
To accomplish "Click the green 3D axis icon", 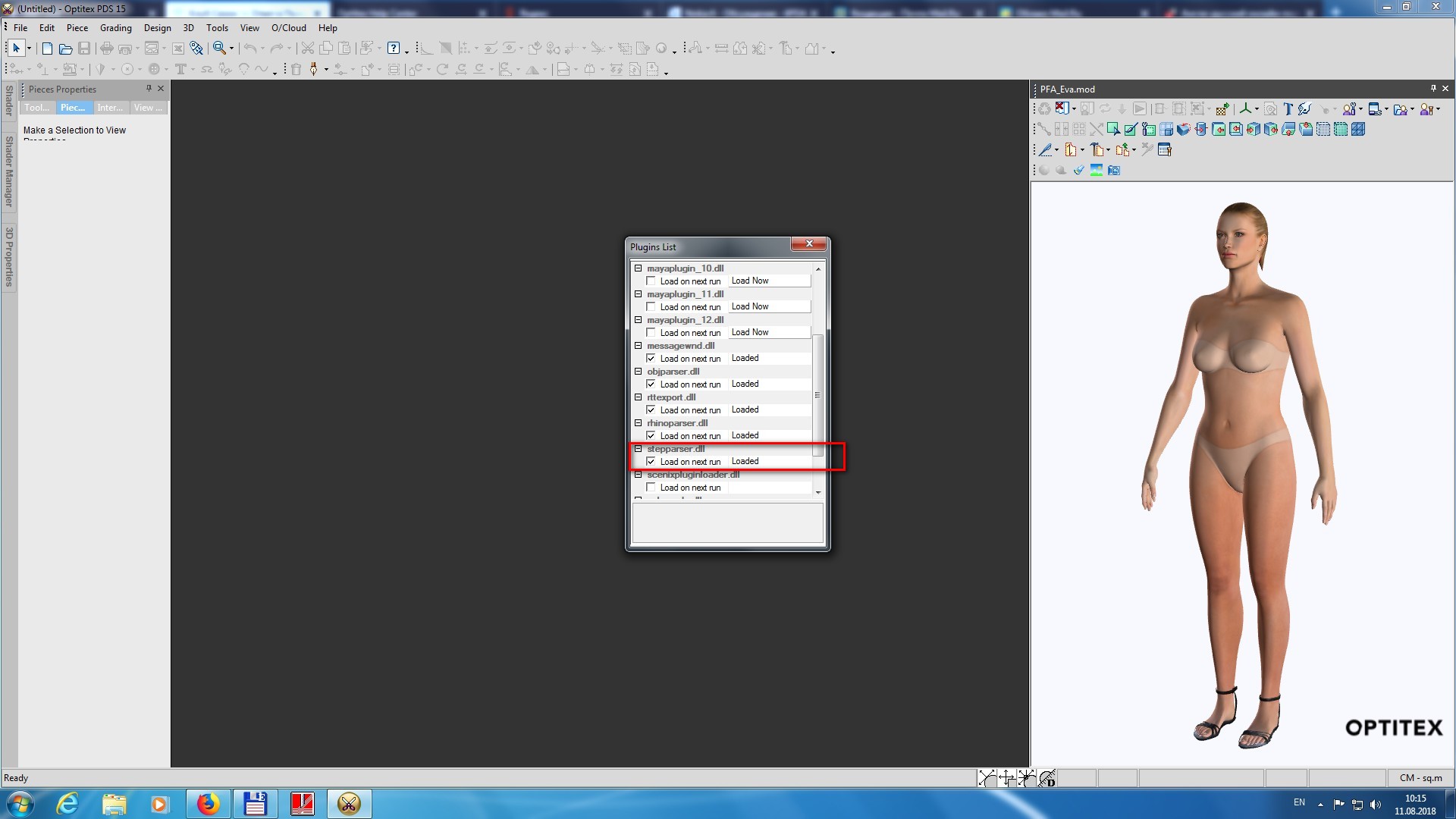I will point(1245,109).
